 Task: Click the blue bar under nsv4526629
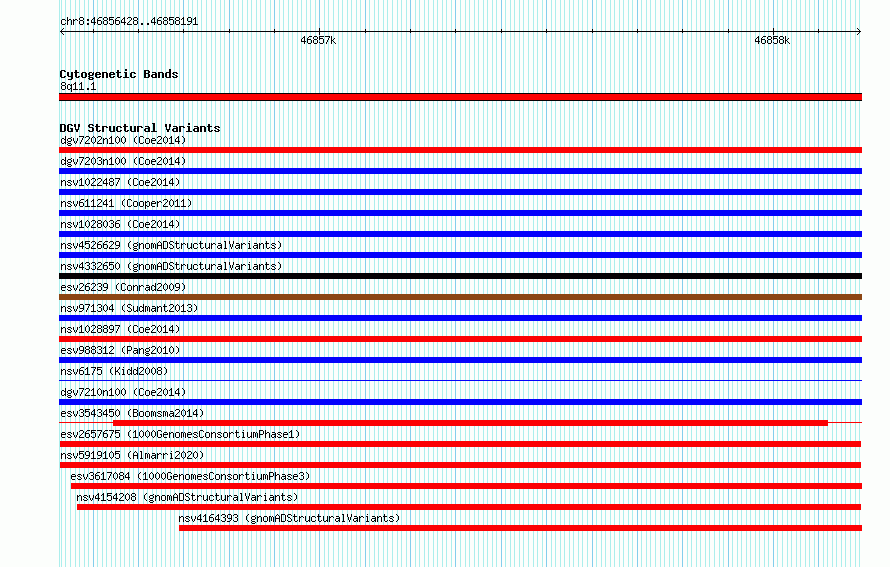click(460, 255)
